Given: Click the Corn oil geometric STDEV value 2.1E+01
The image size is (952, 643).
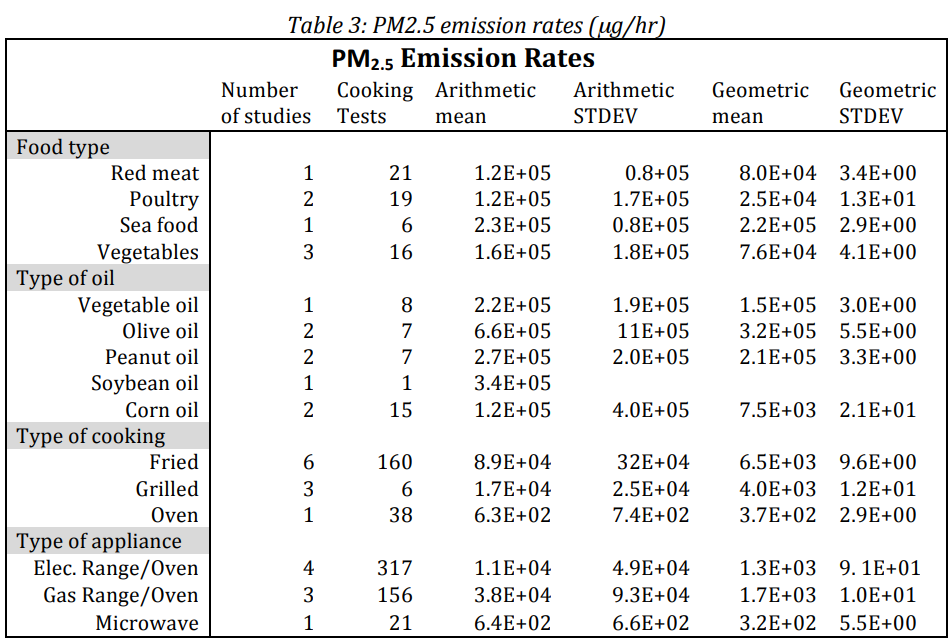Looking at the screenshot, I should click(877, 410).
